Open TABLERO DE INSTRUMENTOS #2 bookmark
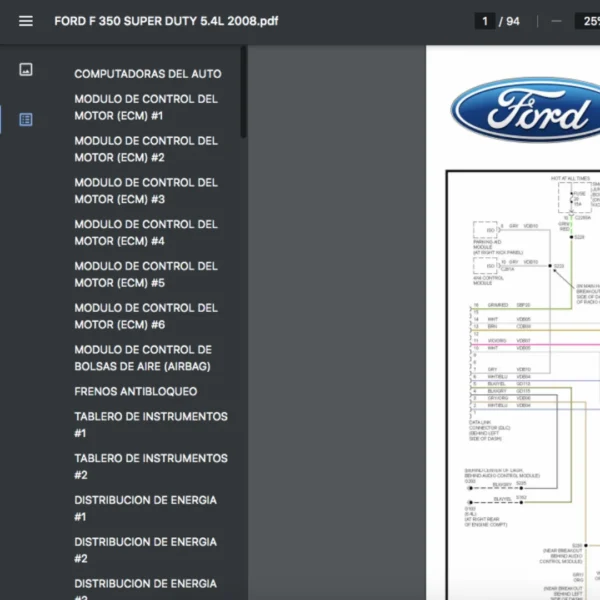This screenshot has width=600, height=600. pyautogui.click(x=151, y=467)
